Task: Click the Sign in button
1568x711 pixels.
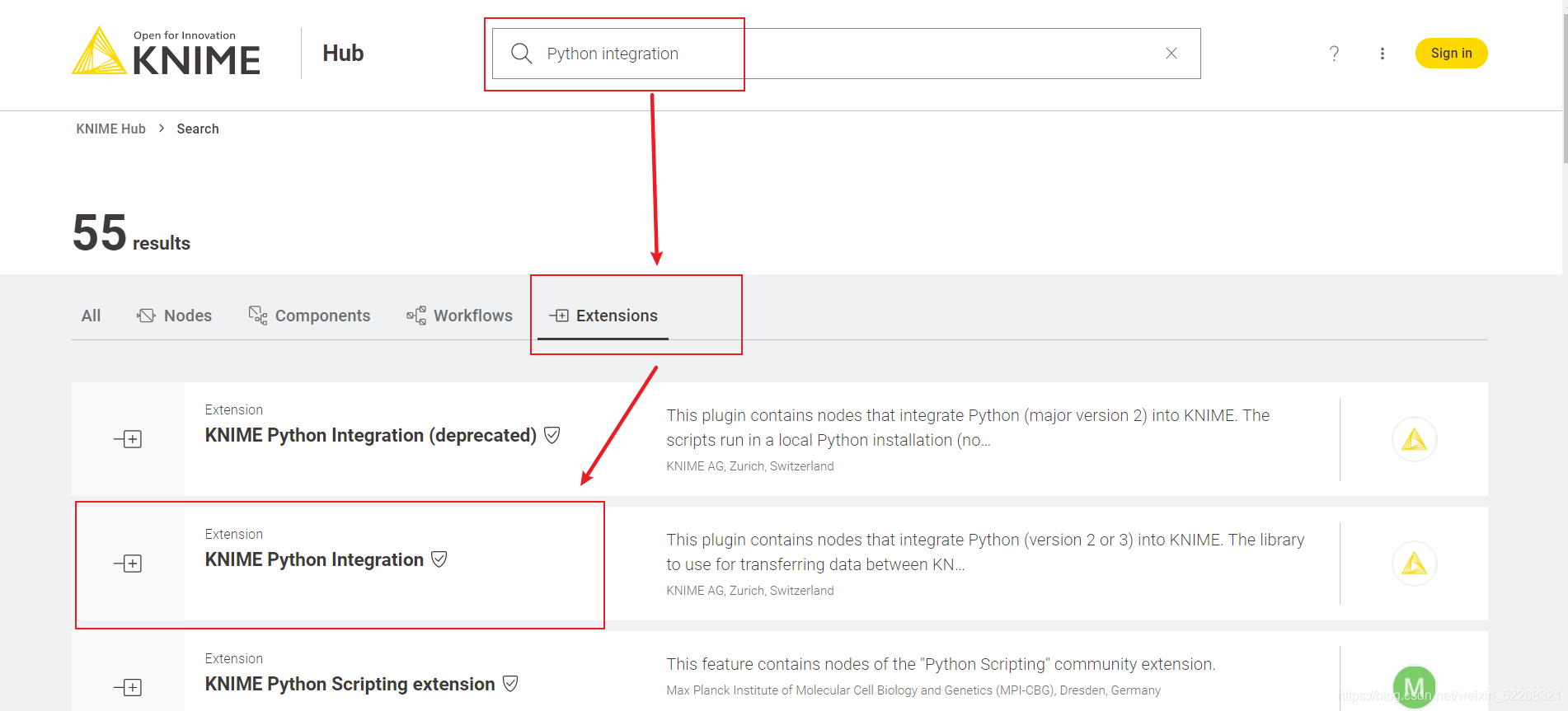Action: pos(1451,53)
